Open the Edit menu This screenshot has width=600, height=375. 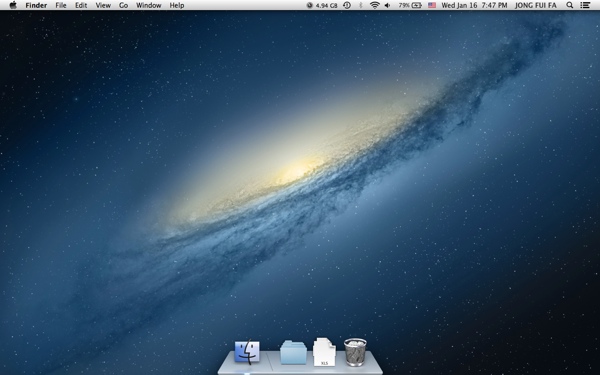coord(81,5)
